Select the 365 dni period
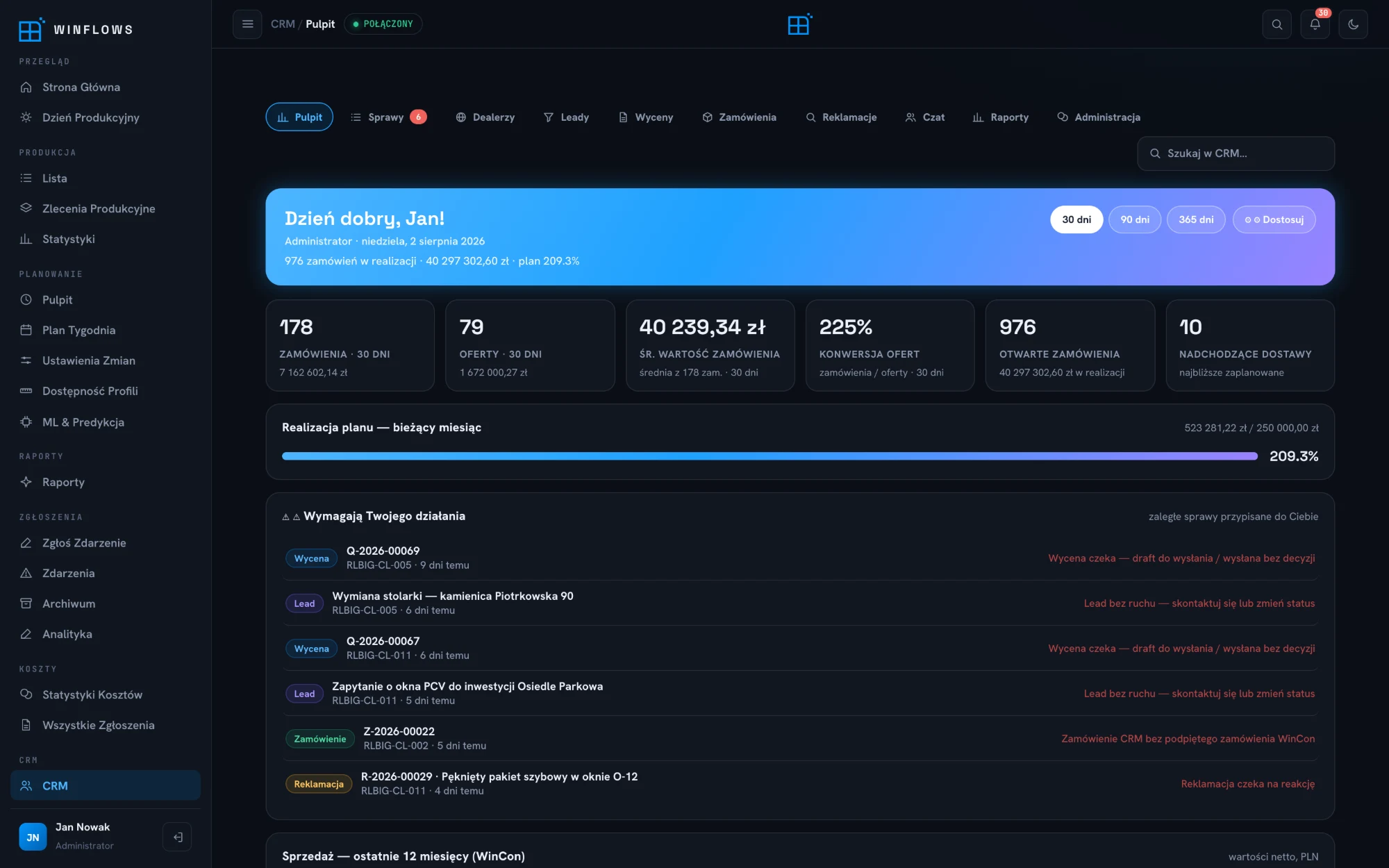The height and width of the screenshot is (868, 1389). tap(1196, 219)
